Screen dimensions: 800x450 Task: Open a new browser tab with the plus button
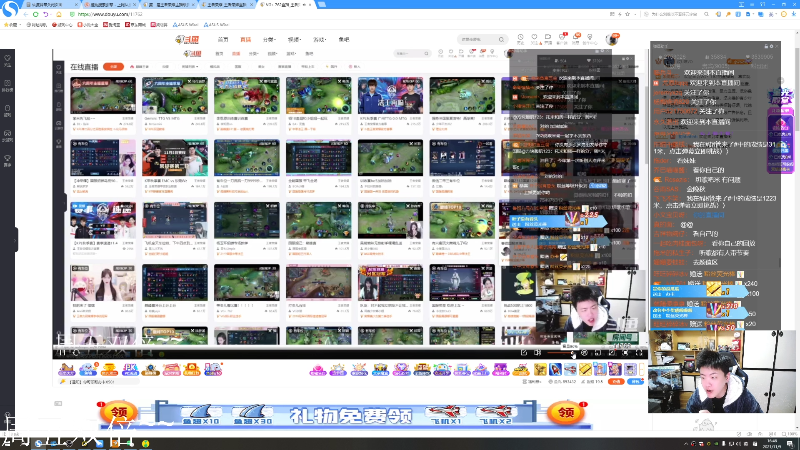click(322, 5)
